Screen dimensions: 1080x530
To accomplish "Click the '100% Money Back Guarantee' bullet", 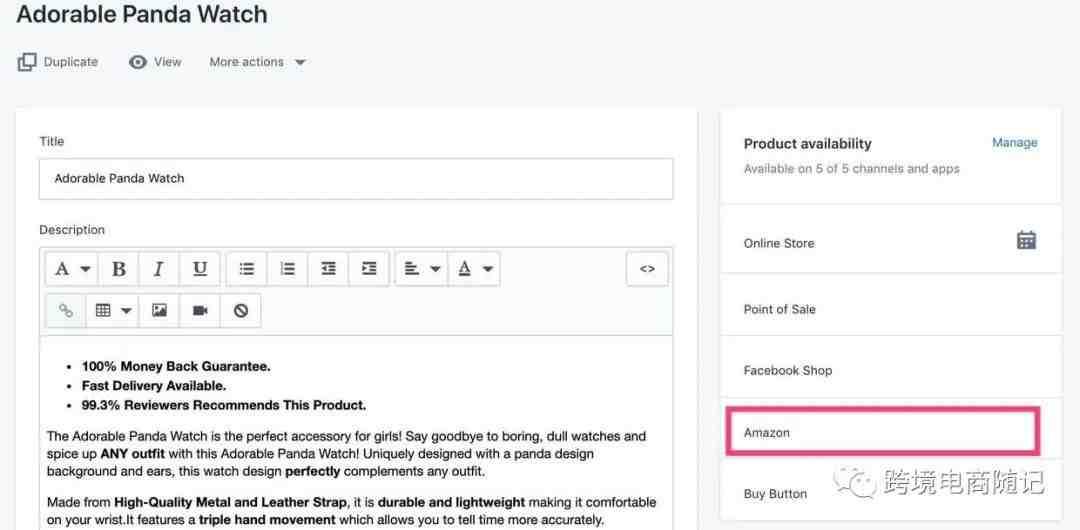I will click(176, 367).
